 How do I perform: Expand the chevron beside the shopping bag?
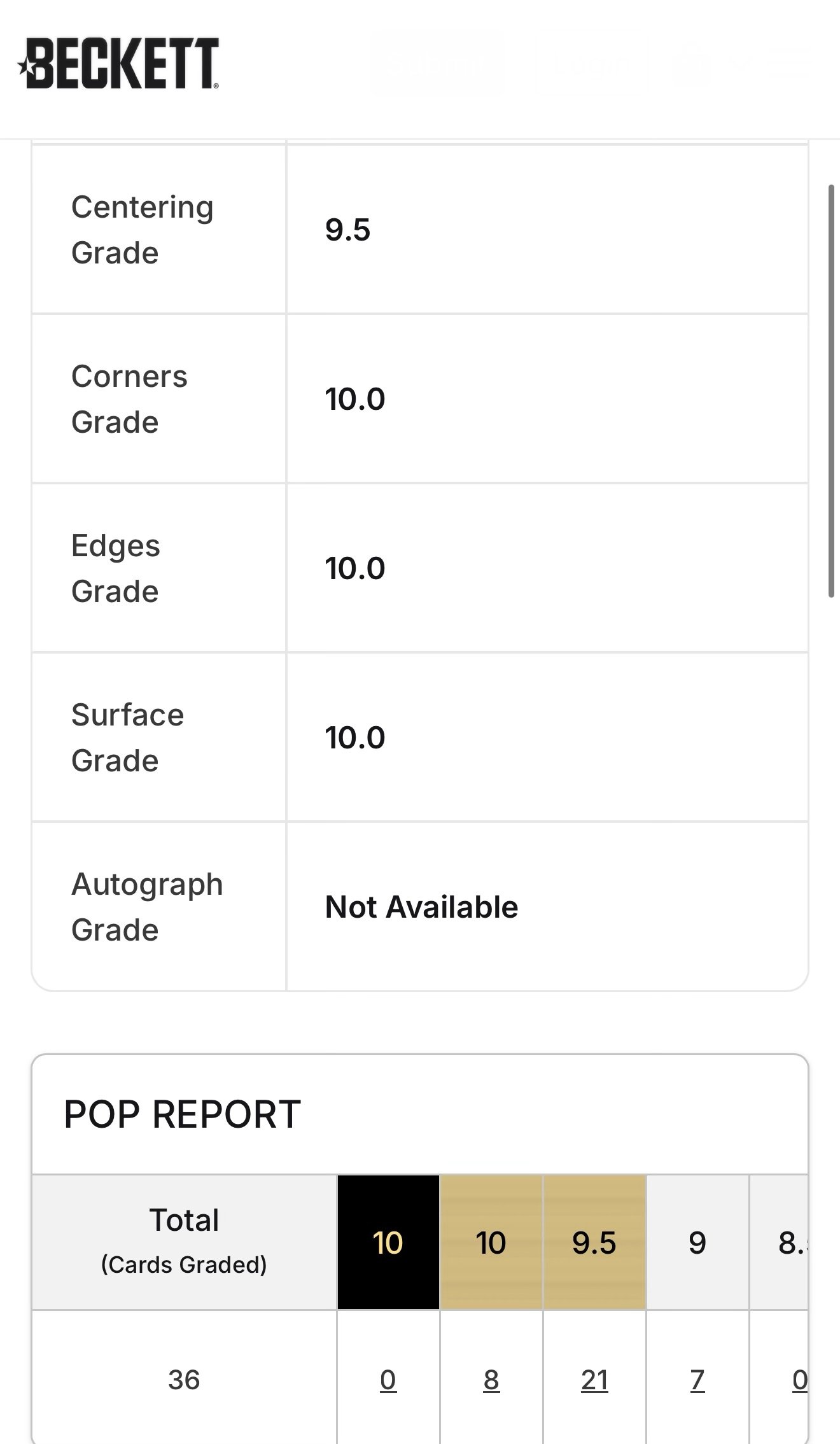click(x=739, y=62)
